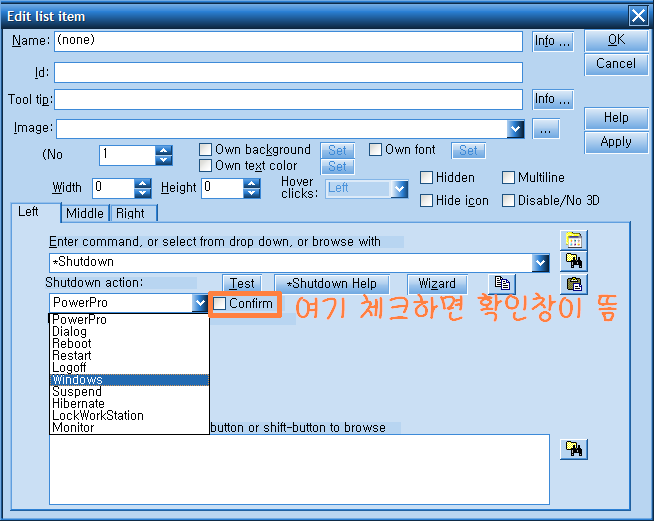Launch the Wizard button
The height and width of the screenshot is (521, 654).
tap(437, 284)
